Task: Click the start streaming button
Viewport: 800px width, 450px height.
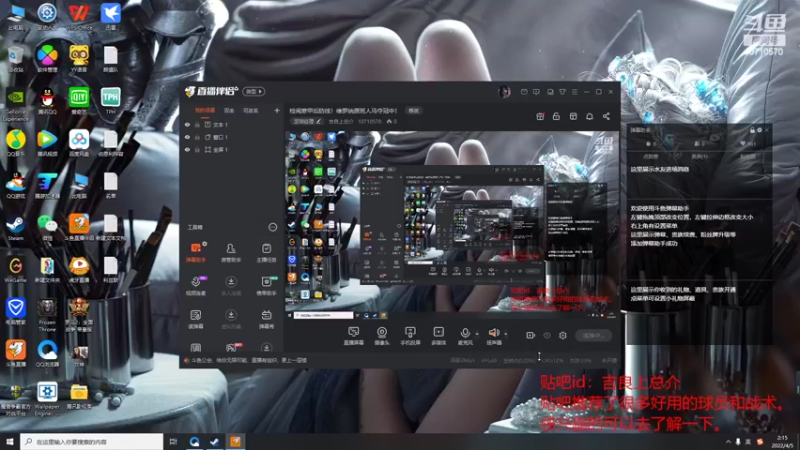Action: tap(593, 335)
